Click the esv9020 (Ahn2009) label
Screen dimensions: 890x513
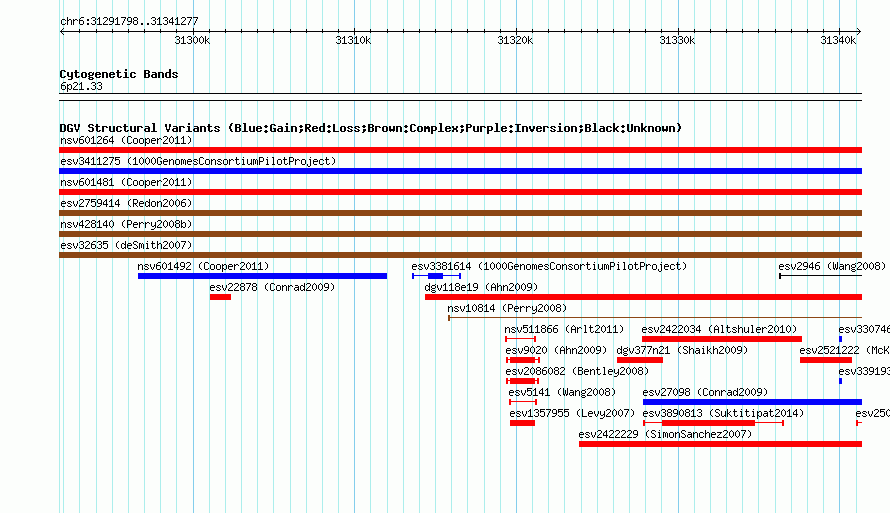(x=556, y=350)
